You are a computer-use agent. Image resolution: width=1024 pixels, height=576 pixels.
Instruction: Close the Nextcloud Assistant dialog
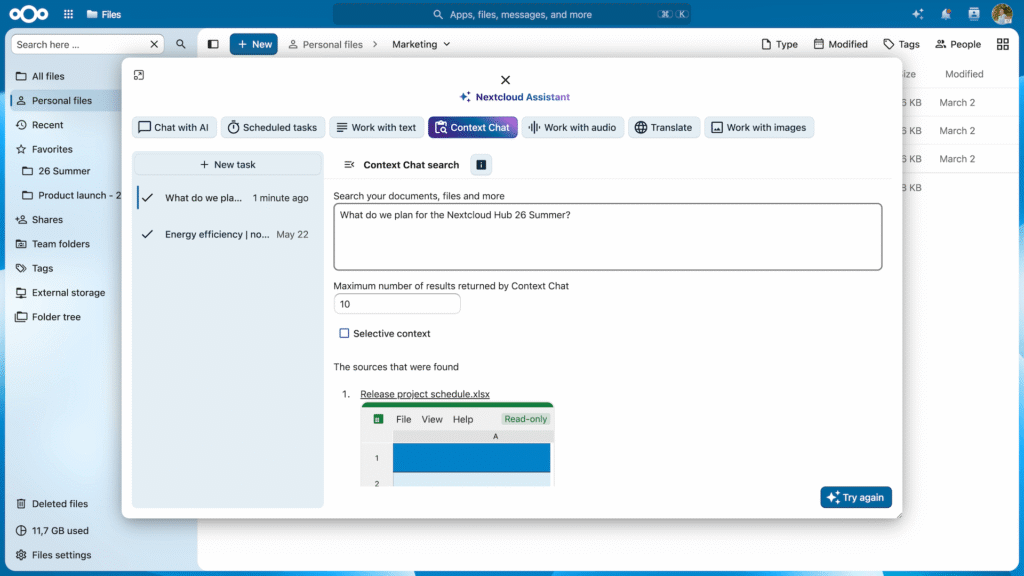(505, 80)
